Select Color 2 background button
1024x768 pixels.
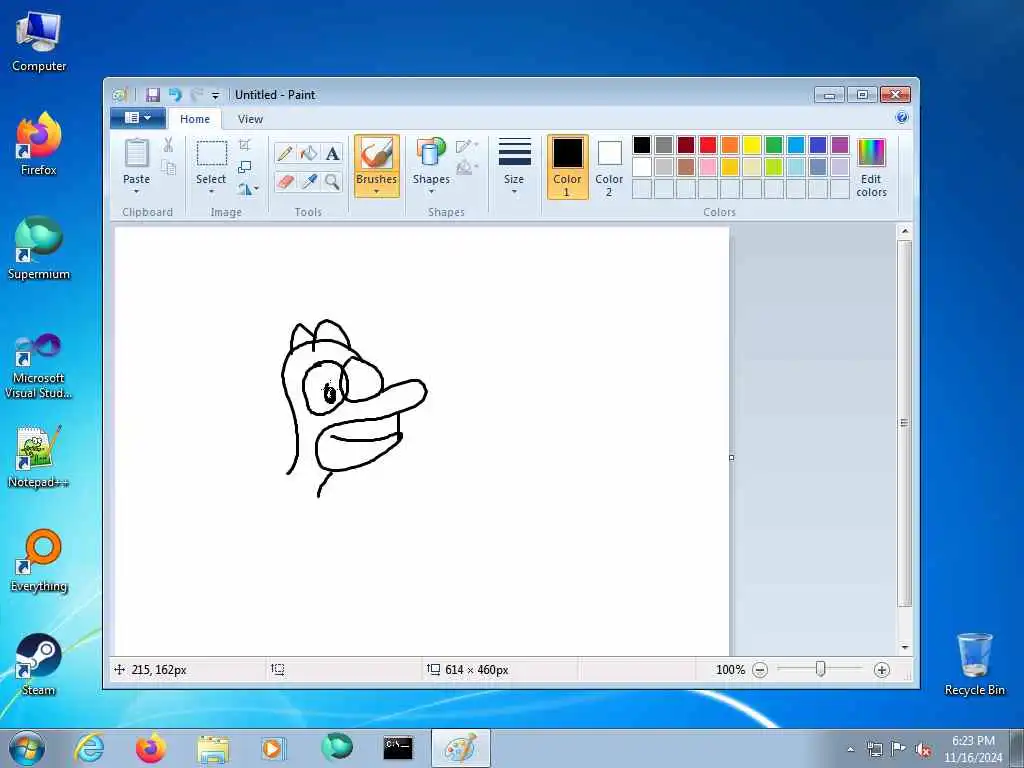[609, 167]
